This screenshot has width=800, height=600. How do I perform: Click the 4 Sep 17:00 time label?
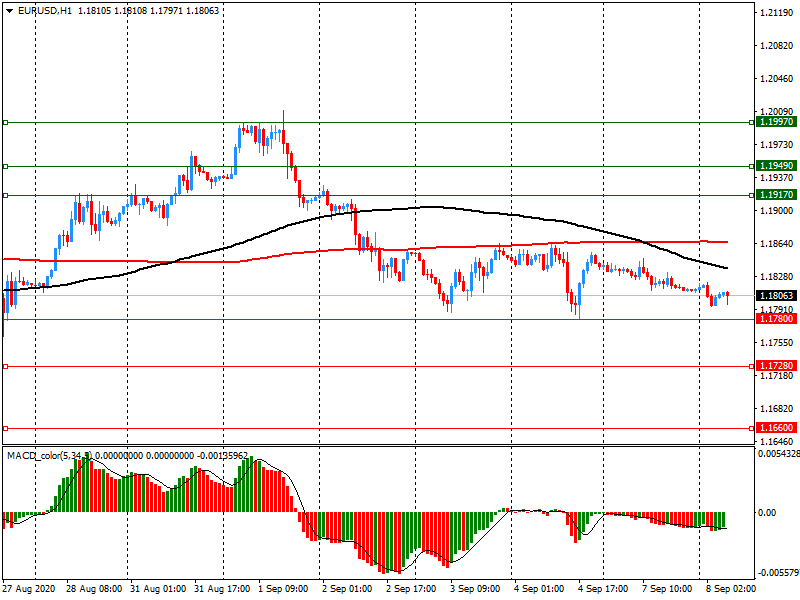tap(603, 589)
